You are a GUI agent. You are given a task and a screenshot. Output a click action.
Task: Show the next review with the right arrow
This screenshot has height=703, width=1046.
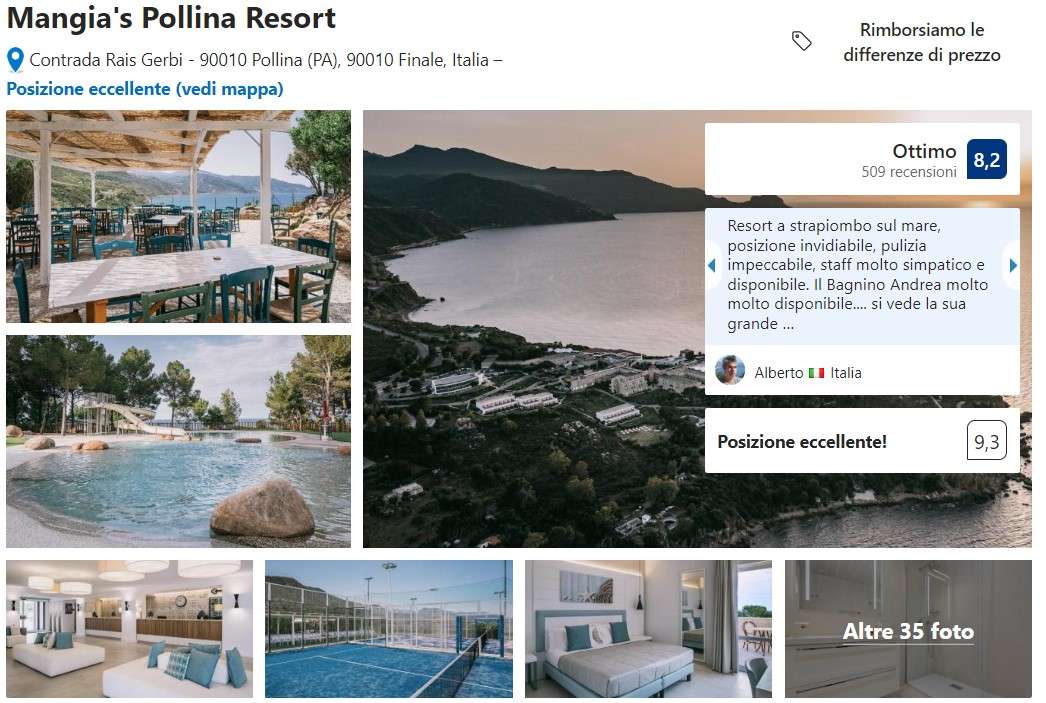pos(1013,265)
